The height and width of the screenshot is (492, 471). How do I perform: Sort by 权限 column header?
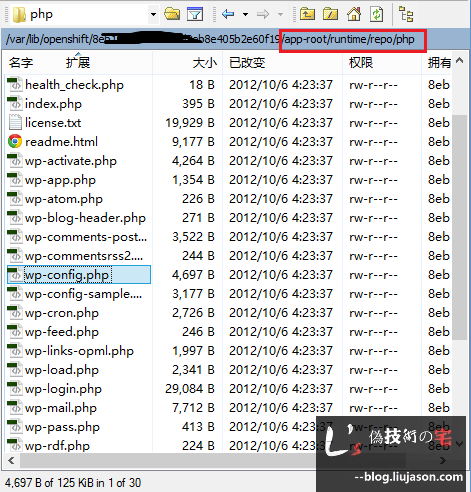pos(361,63)
